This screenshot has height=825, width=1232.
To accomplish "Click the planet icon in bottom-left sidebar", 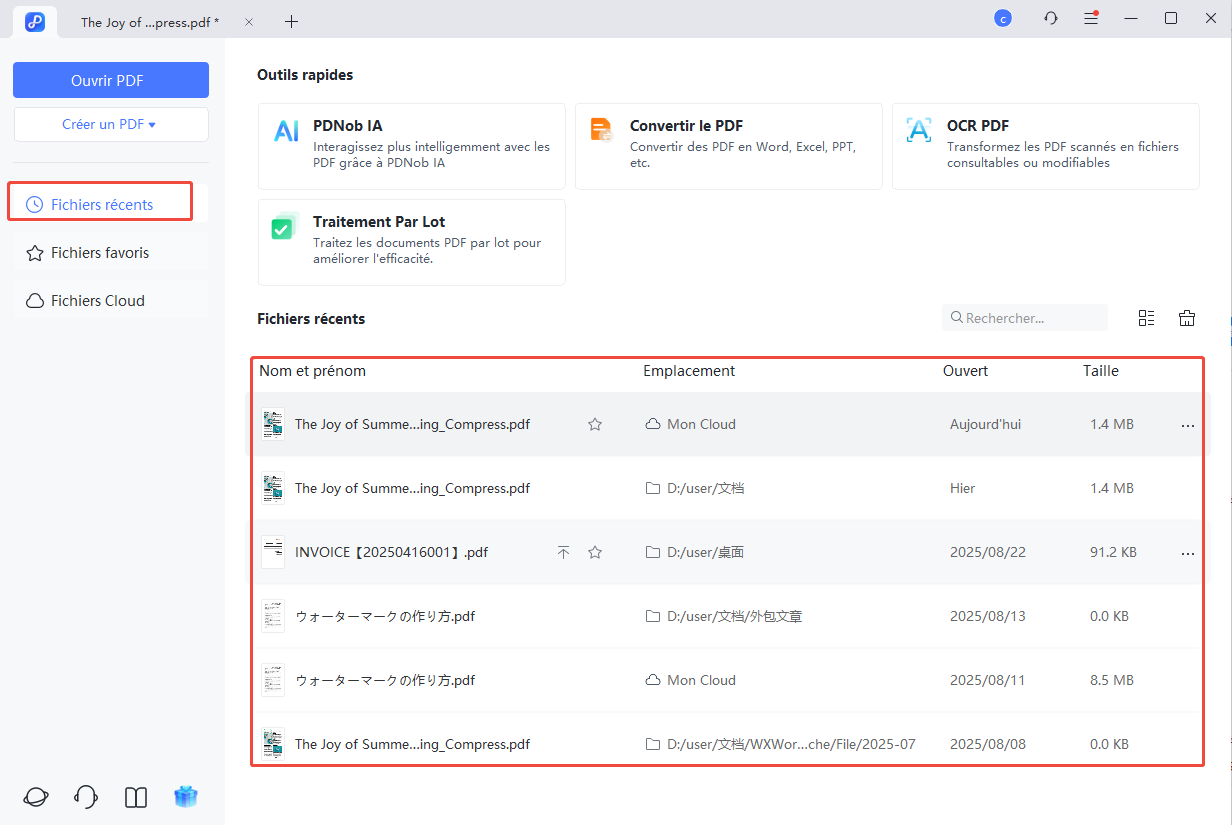I will [x=36, y=796].
